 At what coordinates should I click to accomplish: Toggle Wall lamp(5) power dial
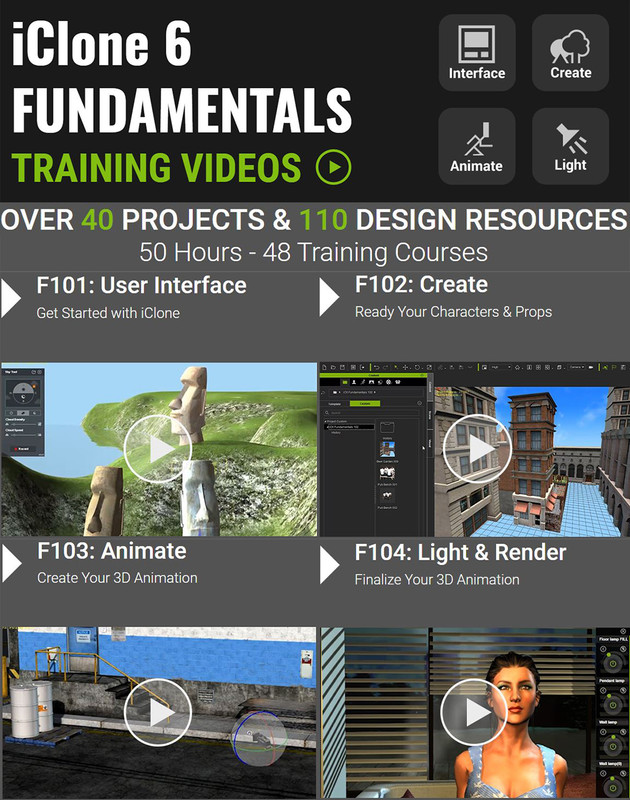click(613, 787)
